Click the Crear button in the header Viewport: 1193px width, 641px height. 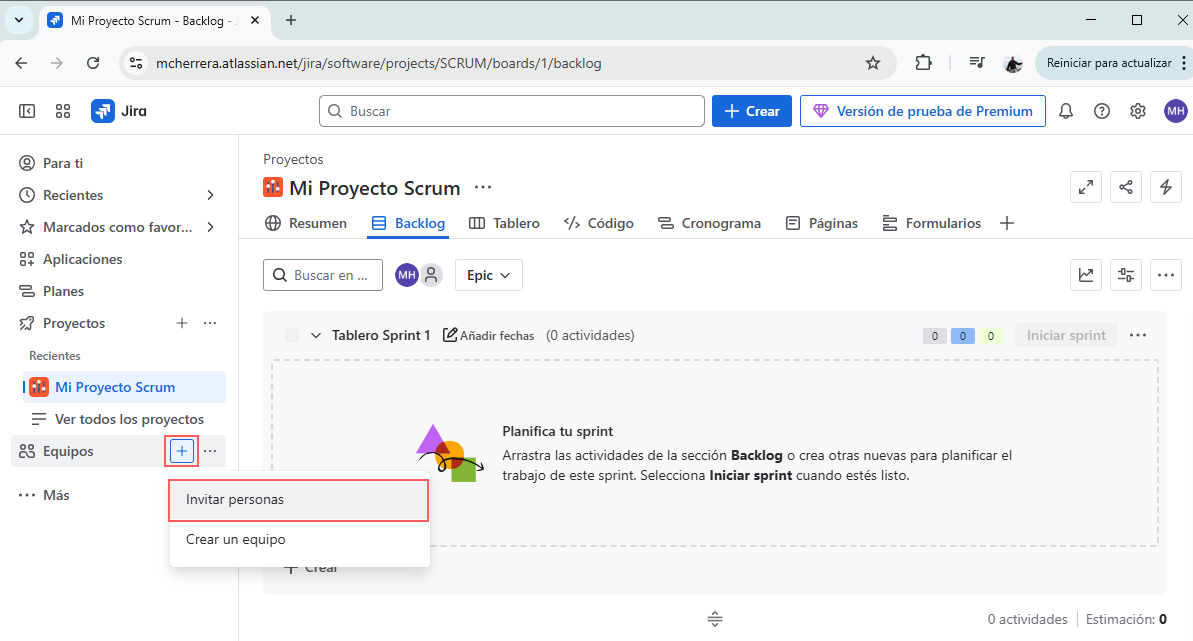751,111
